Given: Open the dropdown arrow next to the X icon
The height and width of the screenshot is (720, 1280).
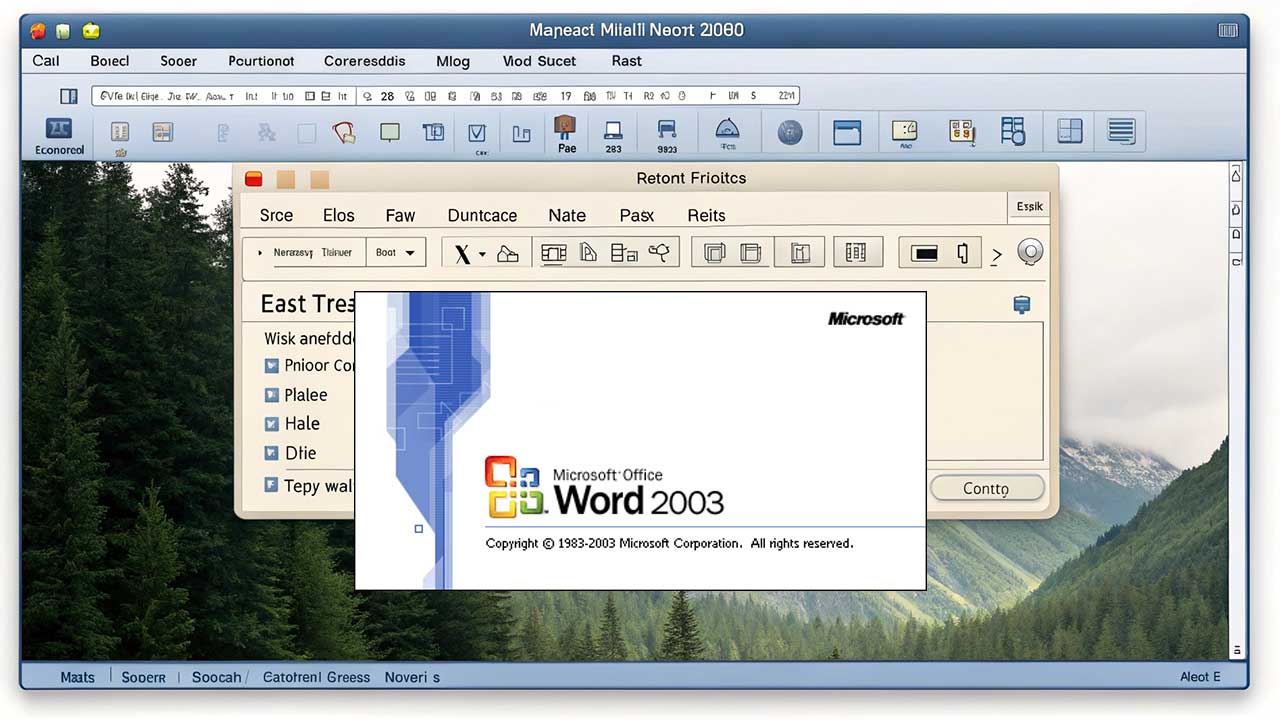Looking at the screenshot, I should pos(482,254).
